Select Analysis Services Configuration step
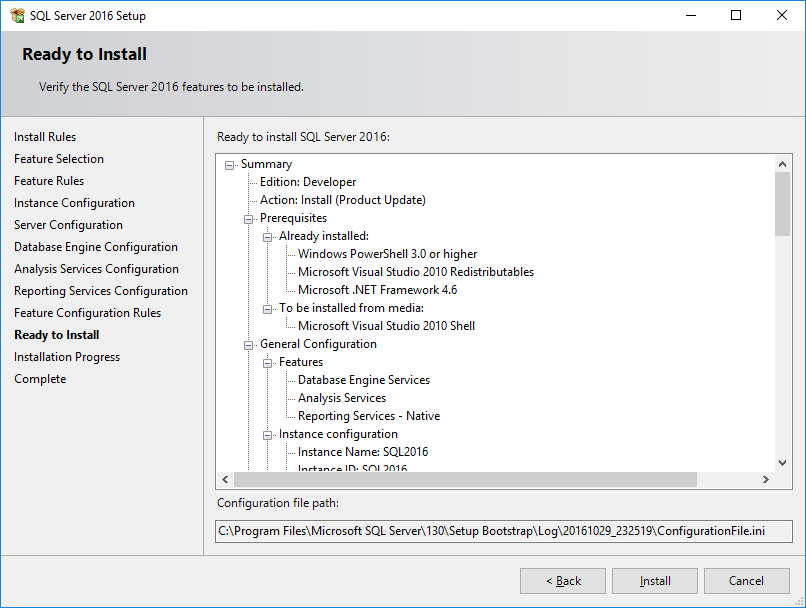The width and height of the screenshot is (806, 608). (x=97, y=269)
